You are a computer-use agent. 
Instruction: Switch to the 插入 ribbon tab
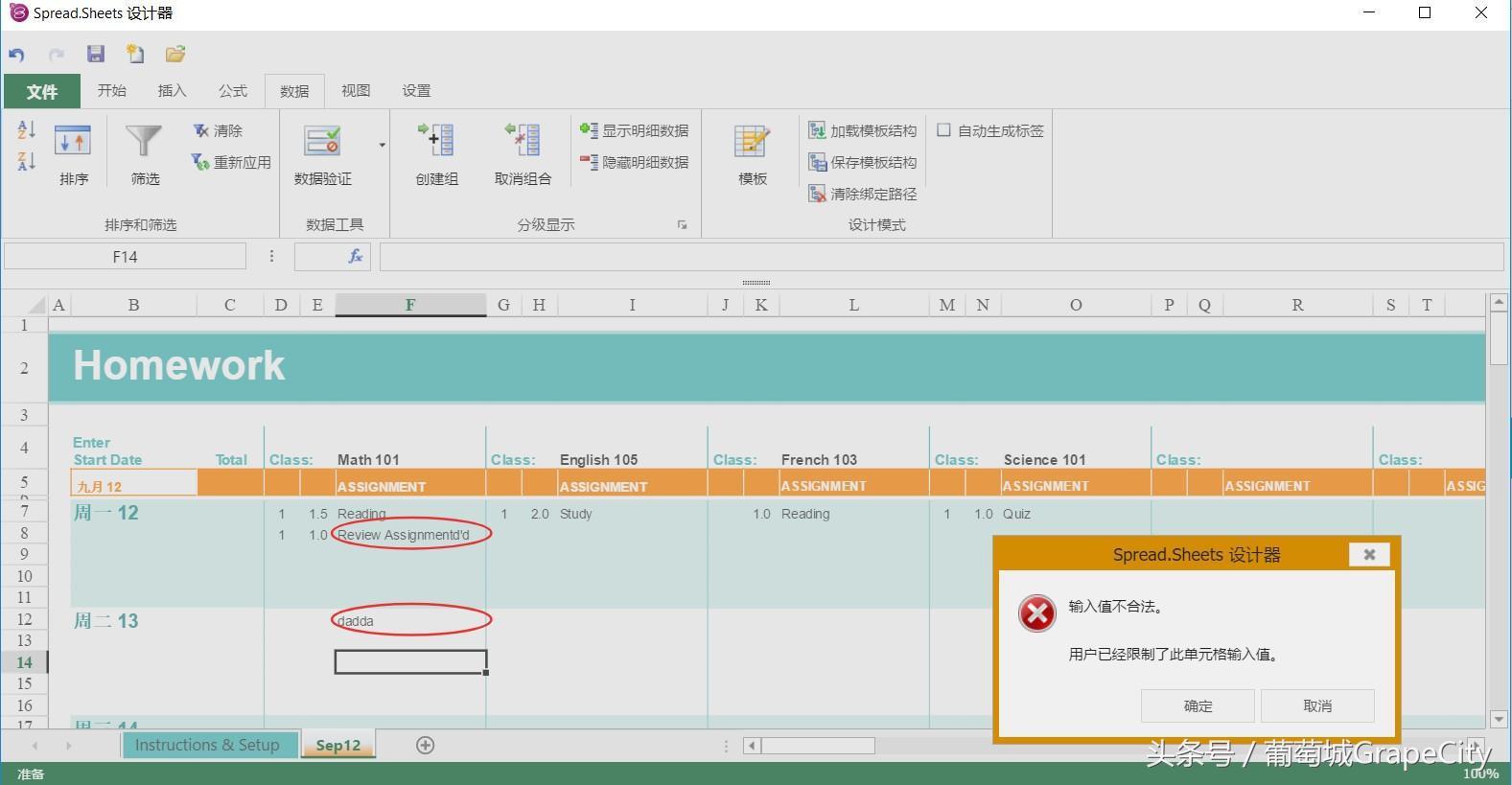tap(172, 90)
